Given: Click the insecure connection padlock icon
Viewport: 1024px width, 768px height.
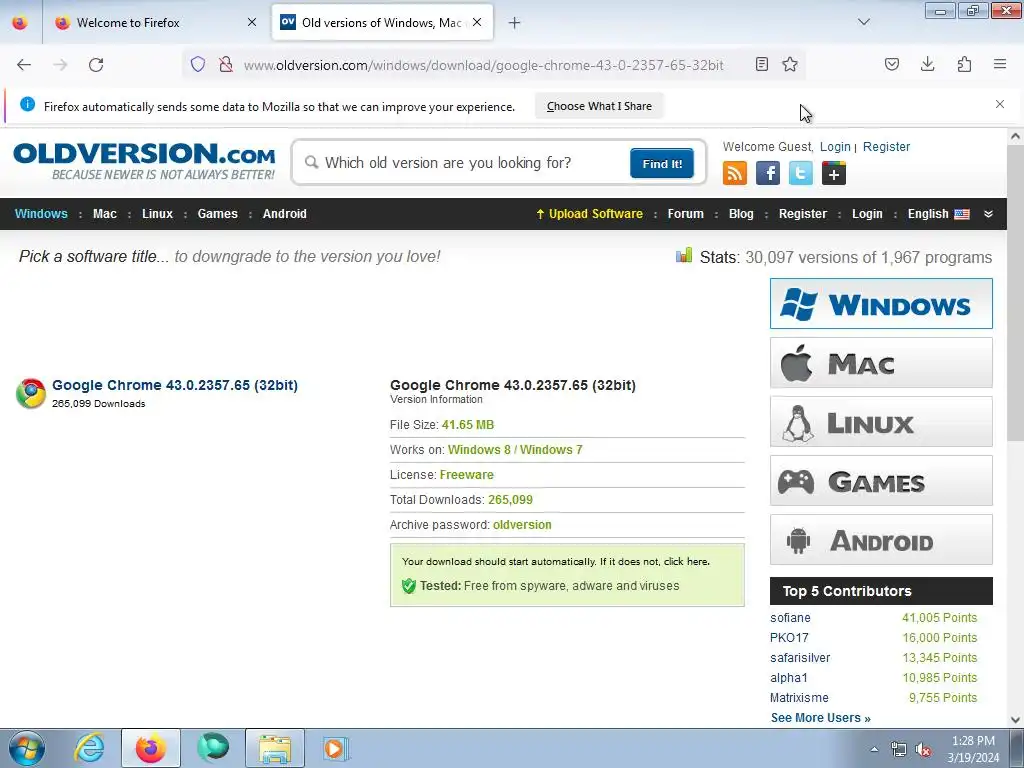Looking at the screenshot, I should tap(226, 64).
